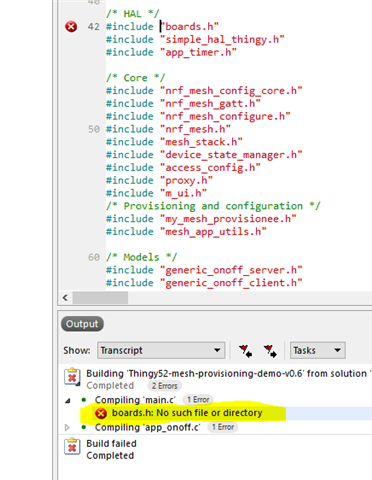Click the 'Build failed' text
Screen dimensions: 372x480
point(111,444)
